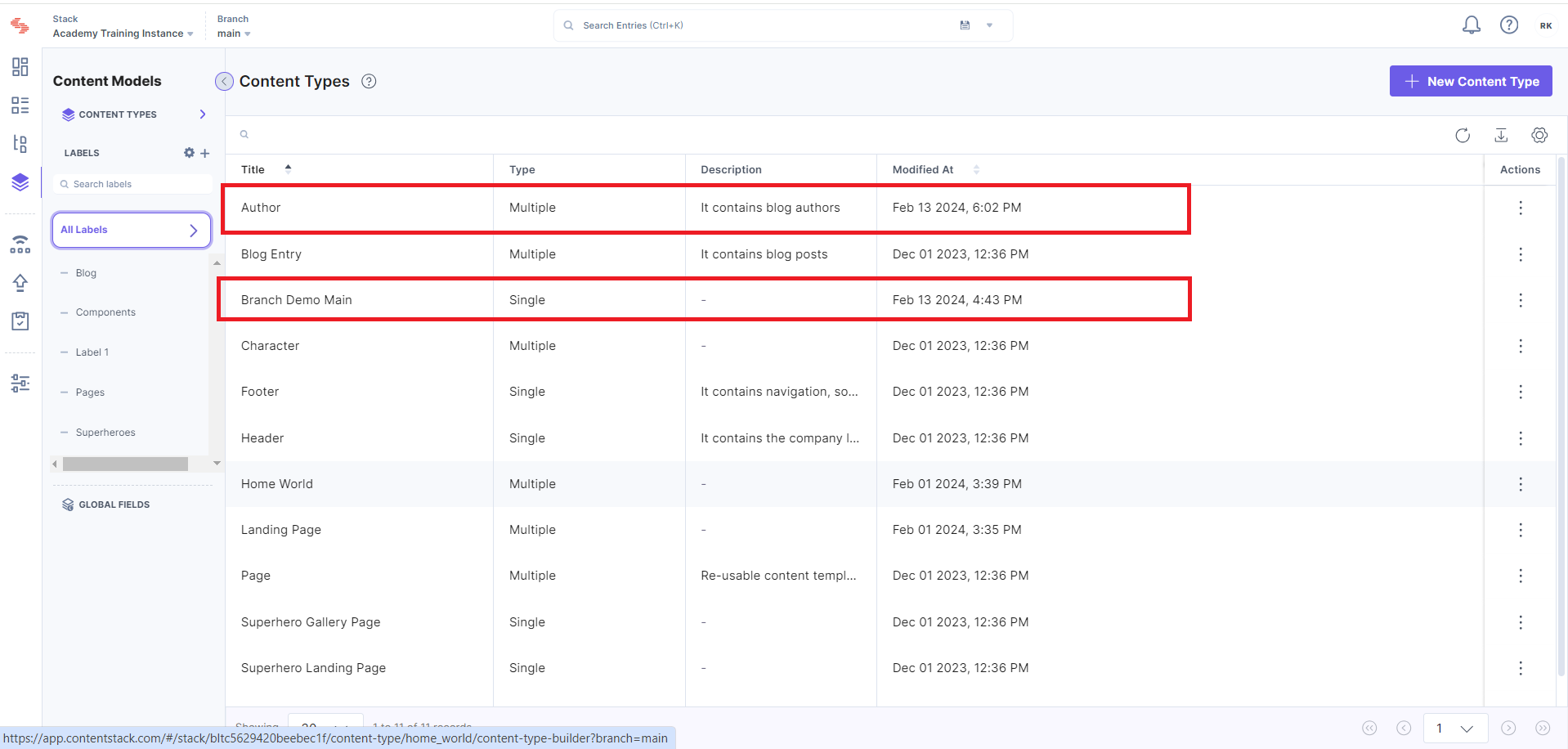Go to previous page of results
Image resolution: width=1568 pixels, height=749 pixels.
coord(1404,728)
